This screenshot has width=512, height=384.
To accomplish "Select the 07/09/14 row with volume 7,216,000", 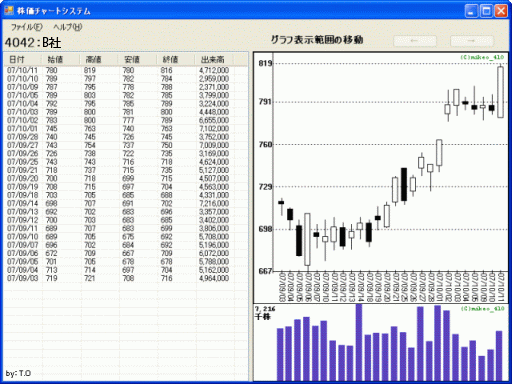I will click(126, 203).
